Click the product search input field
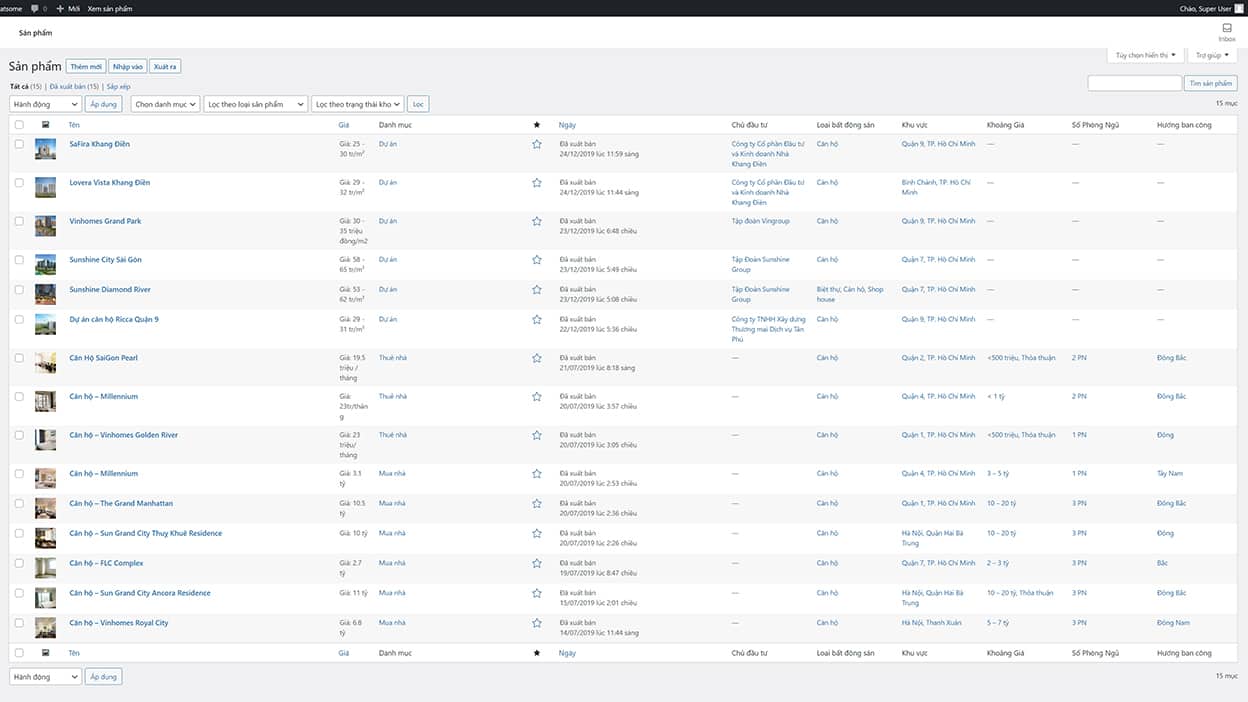Viewport: 1248px width, 702px height. [1134, 83]
